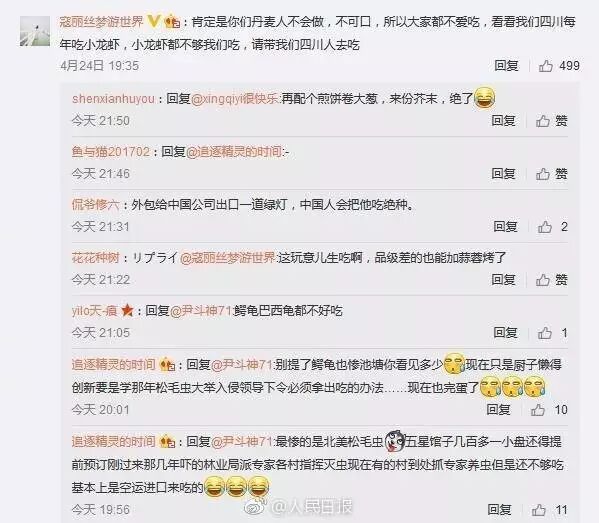The width and height of the screenshot is (599, 523).
Task: Click thumbs-up on the 19:56 reply with 11 likes
Action: [x=539, y=510]
